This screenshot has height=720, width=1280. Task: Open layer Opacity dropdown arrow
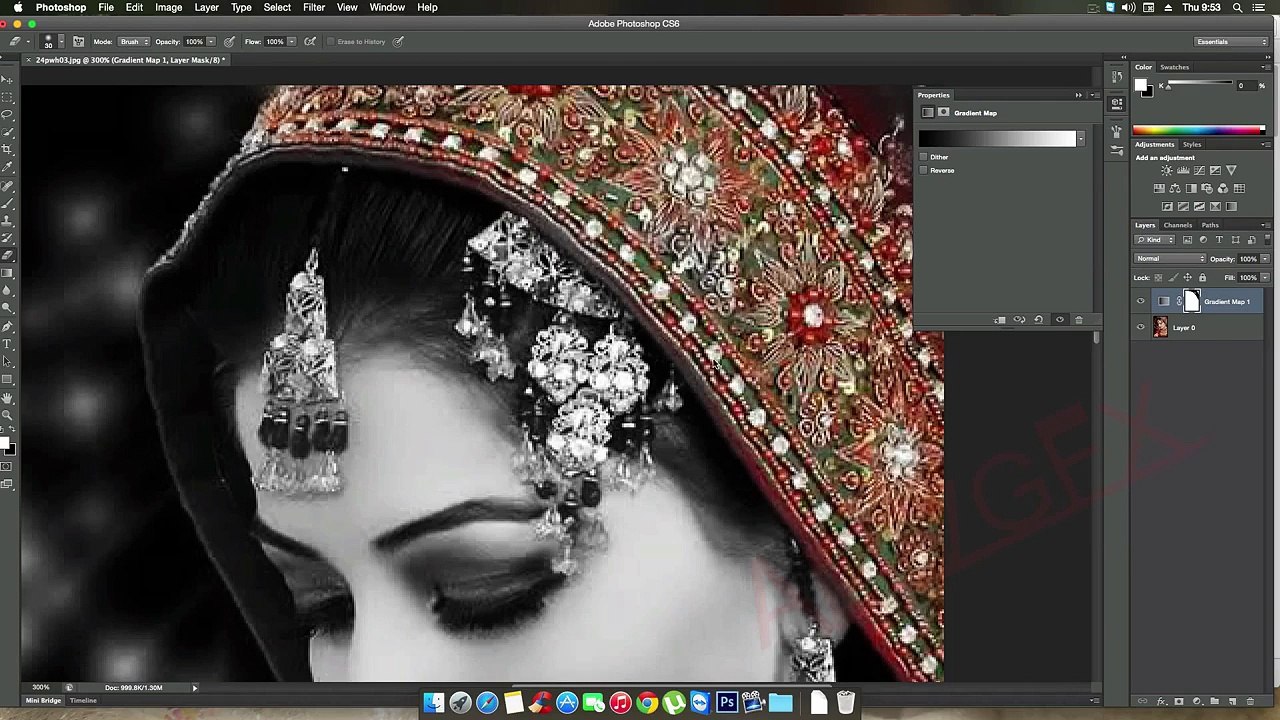[1265, 259]
